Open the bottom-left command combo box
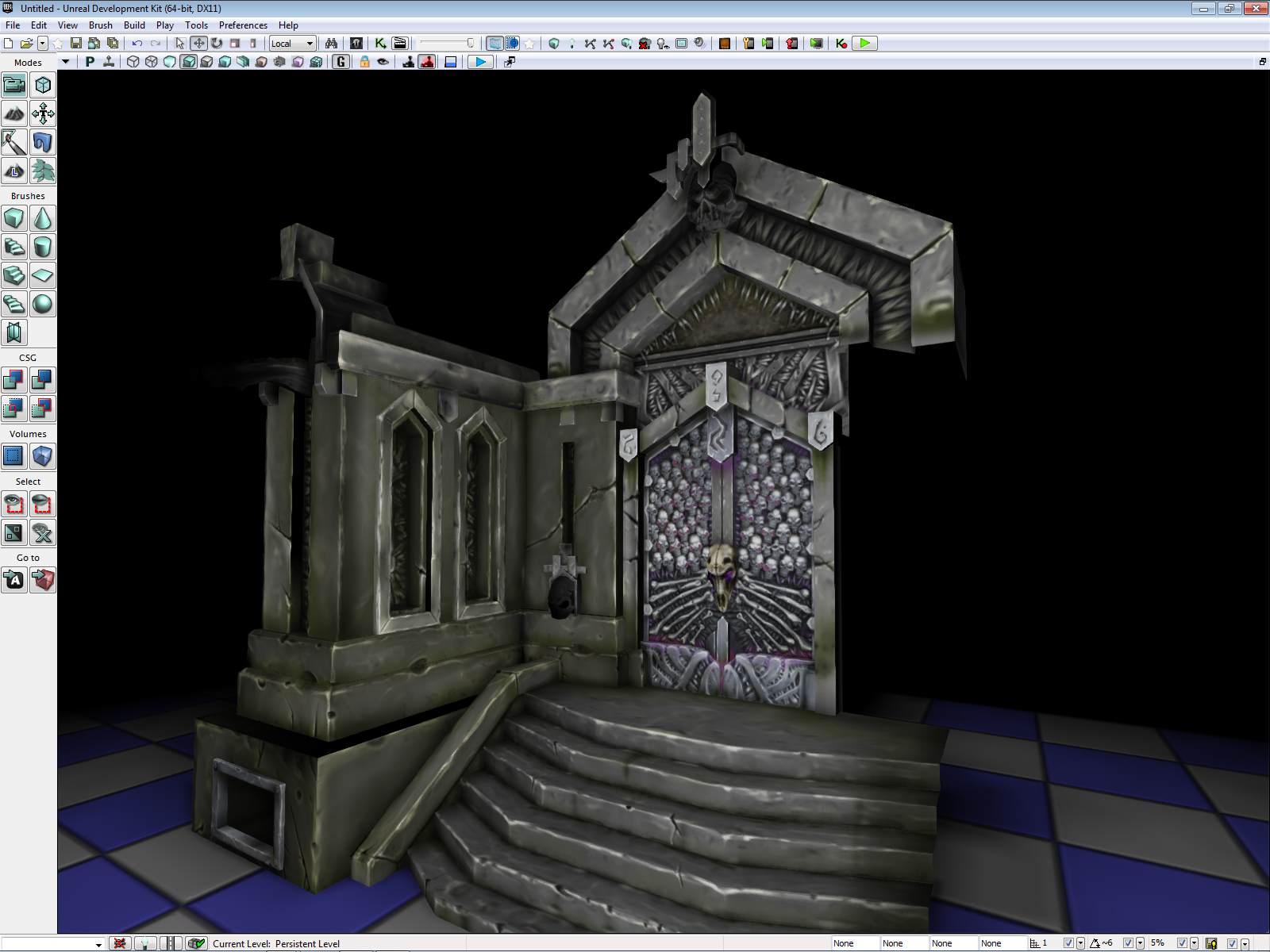 53,944
